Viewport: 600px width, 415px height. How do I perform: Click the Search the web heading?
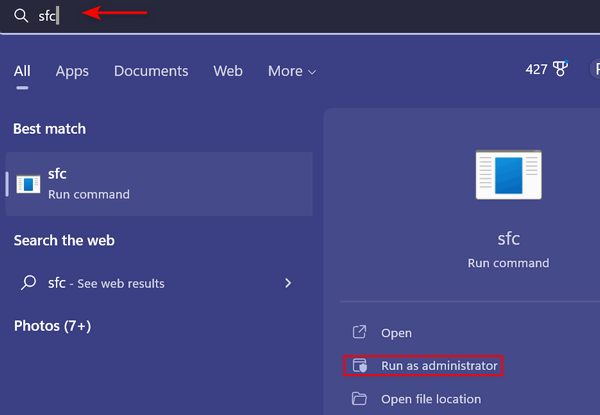point(64,241)
